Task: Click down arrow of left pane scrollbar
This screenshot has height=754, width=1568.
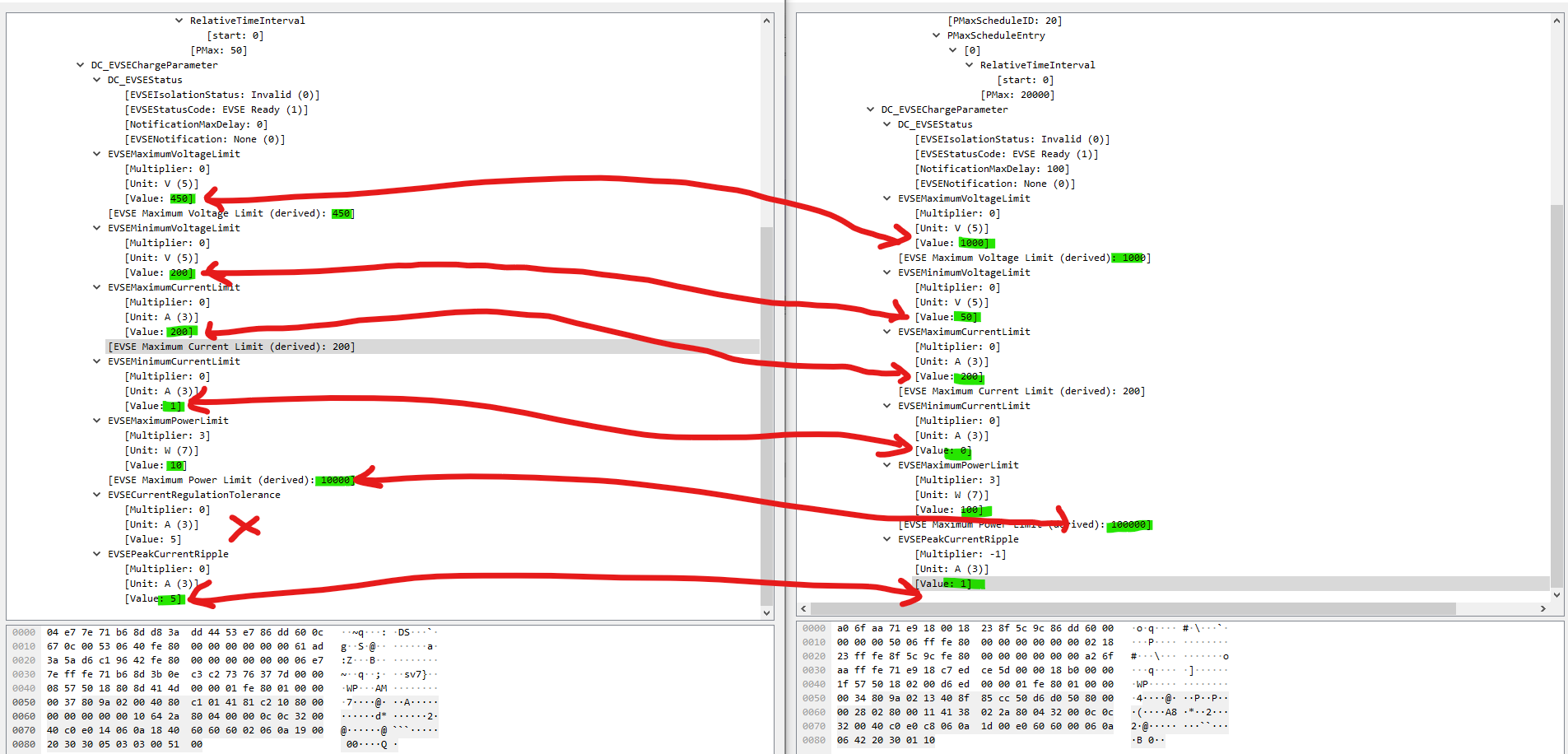Action: click(x=766, y=612)
